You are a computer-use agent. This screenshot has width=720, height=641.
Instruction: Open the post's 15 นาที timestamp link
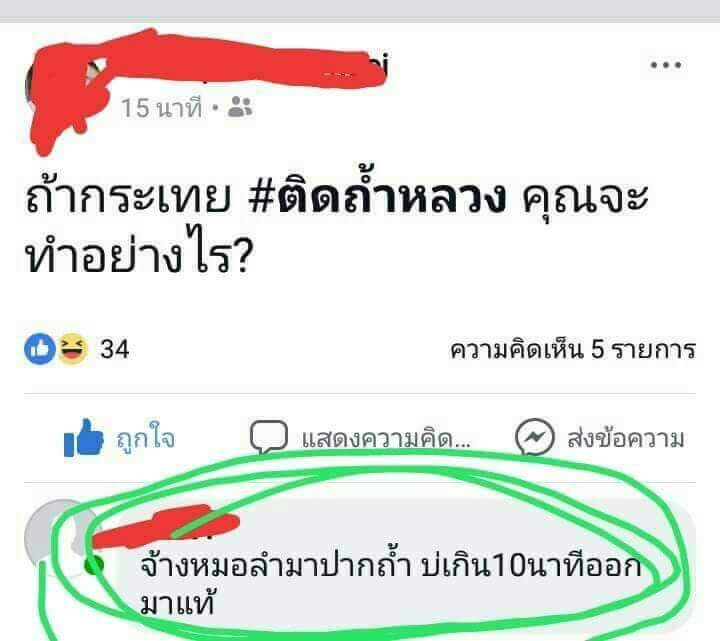161,108
